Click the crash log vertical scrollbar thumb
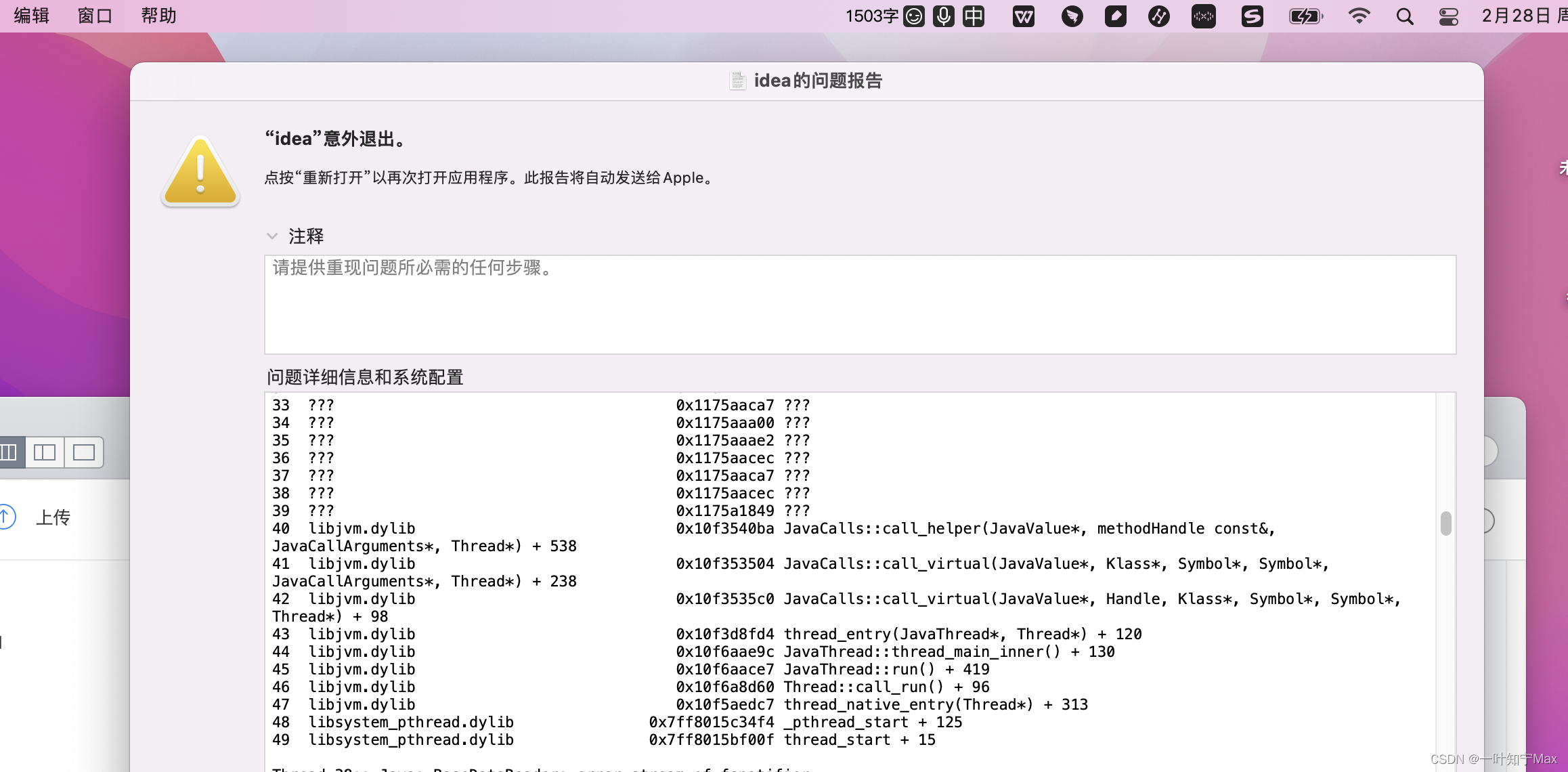 (1445, 523)
